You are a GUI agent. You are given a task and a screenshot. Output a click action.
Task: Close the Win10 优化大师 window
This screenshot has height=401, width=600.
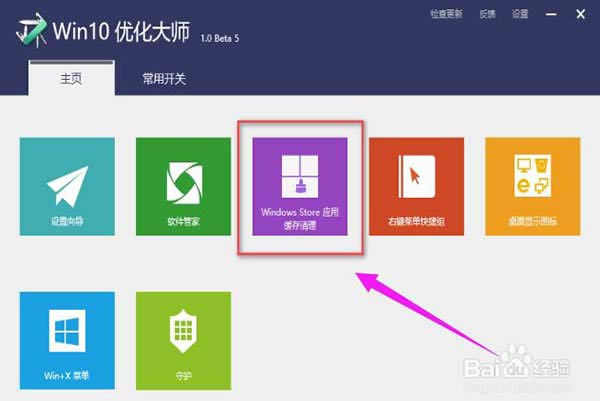pos(580,15)
